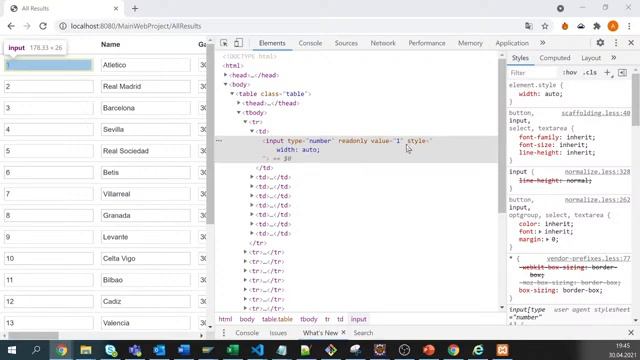Select the Layout pane tab
The height and width of the screenshot is (360, 640).
click(x=591, y=58)
